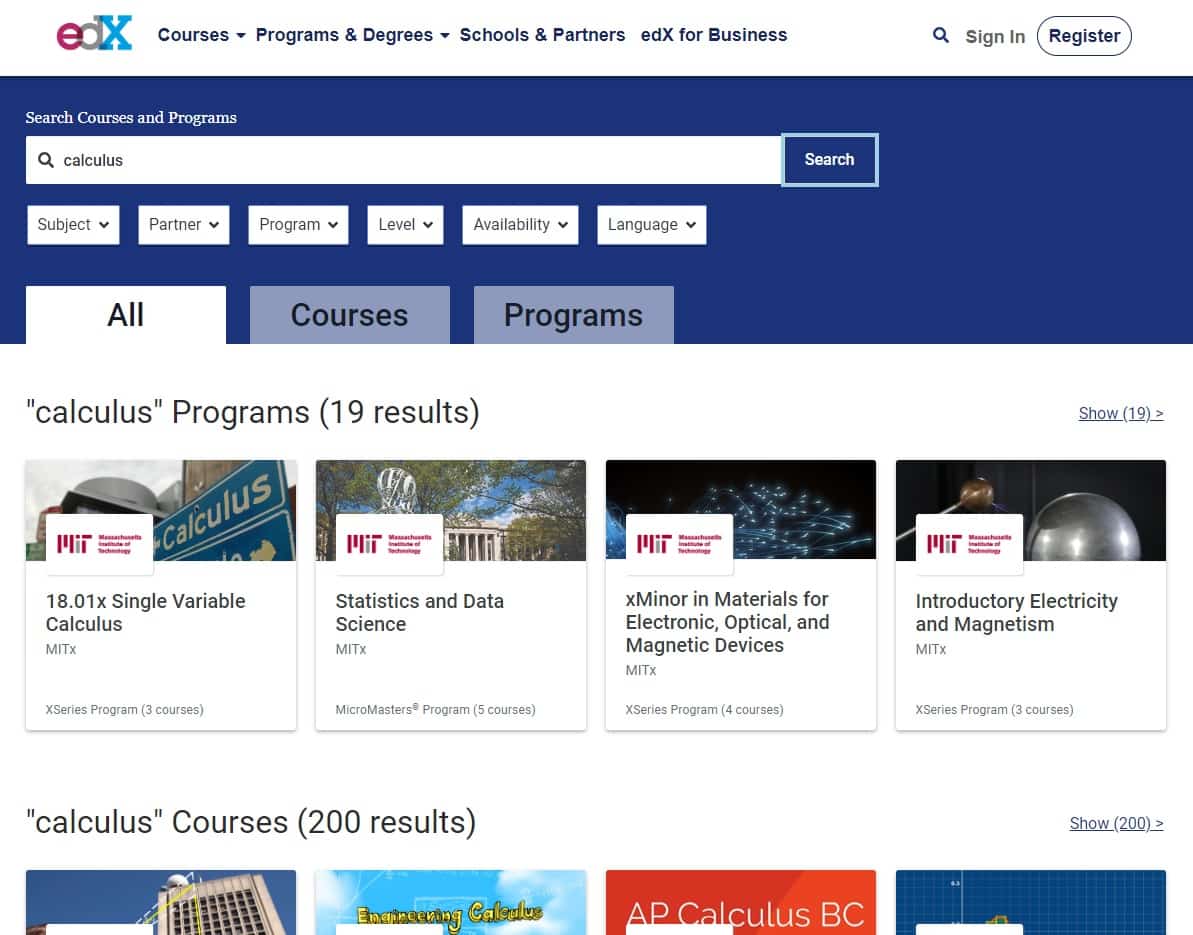Open Introductory Electricity and Magnetism program
The height and width of the screenshot is (935, 1193).
(1016, 612)
